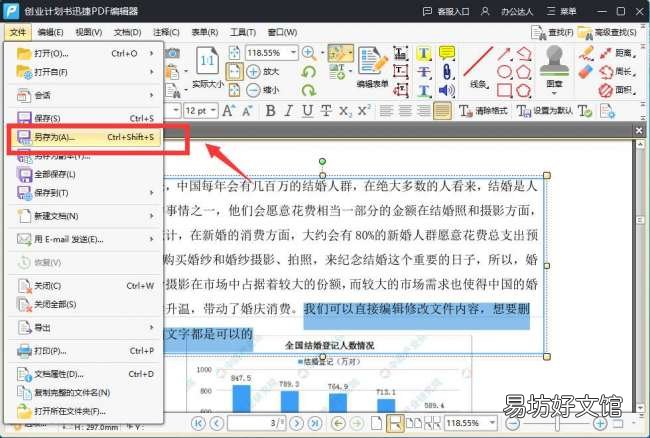Click the grow font size icon

coord(228,111)
